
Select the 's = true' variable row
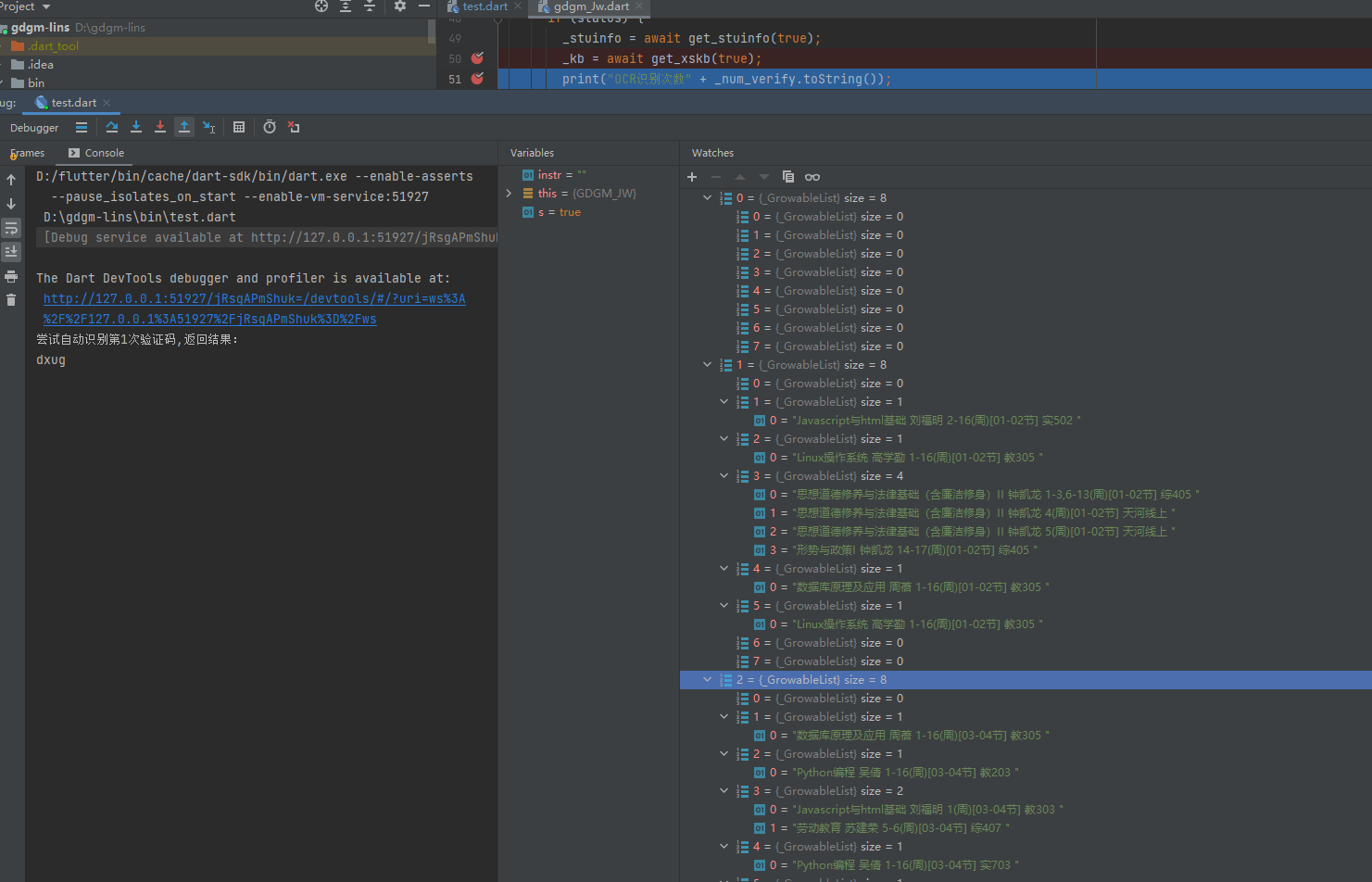pos(589,212)
